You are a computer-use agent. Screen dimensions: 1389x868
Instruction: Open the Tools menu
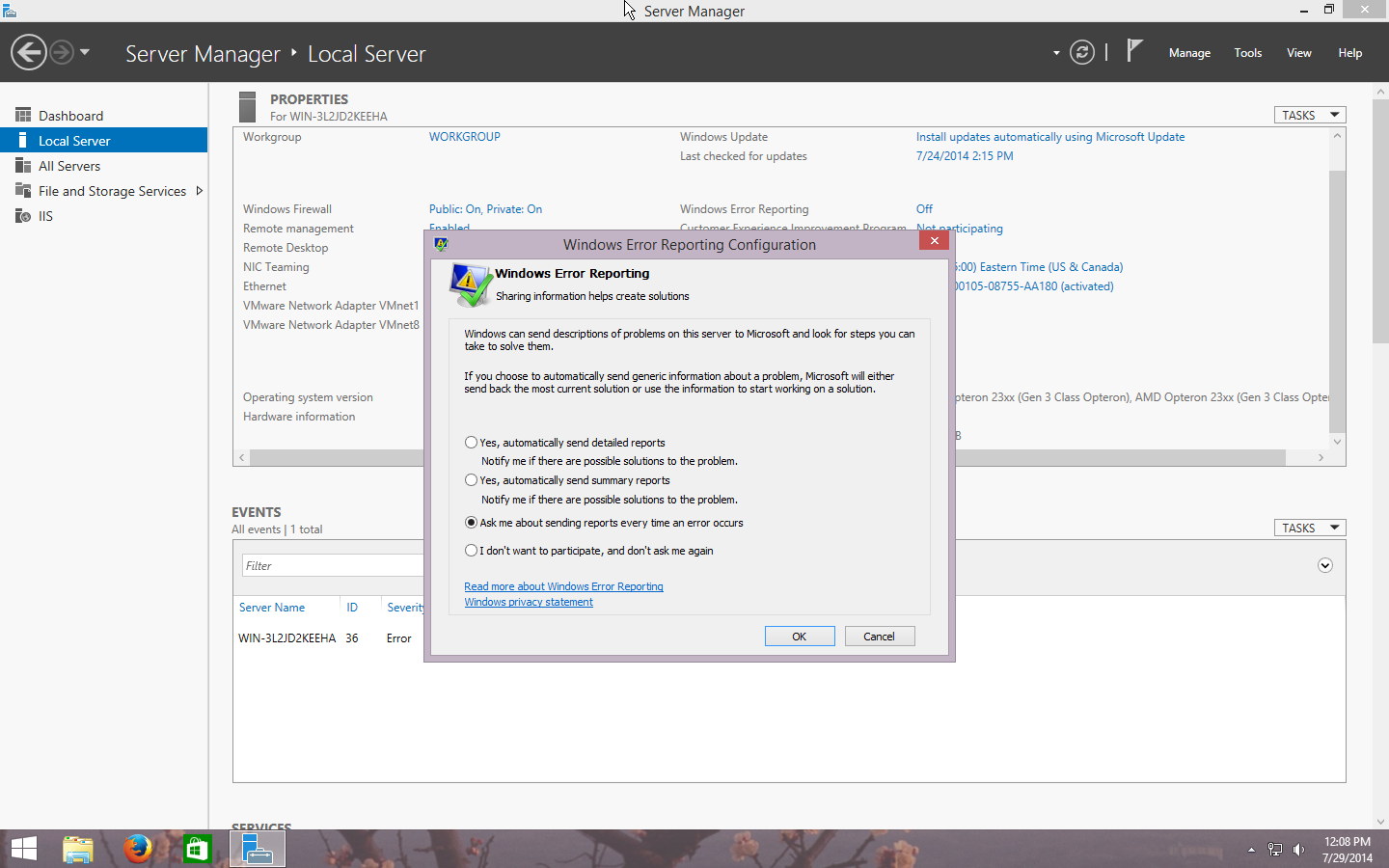tap(1247, 53)
